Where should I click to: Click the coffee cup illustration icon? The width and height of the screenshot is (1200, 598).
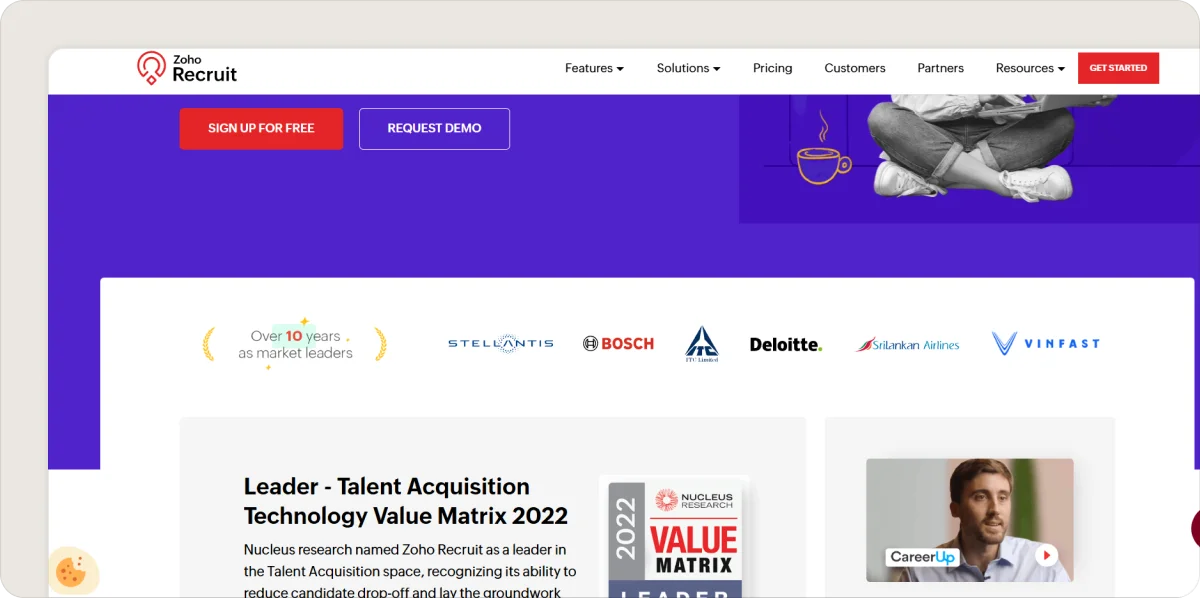click(823, 150)
